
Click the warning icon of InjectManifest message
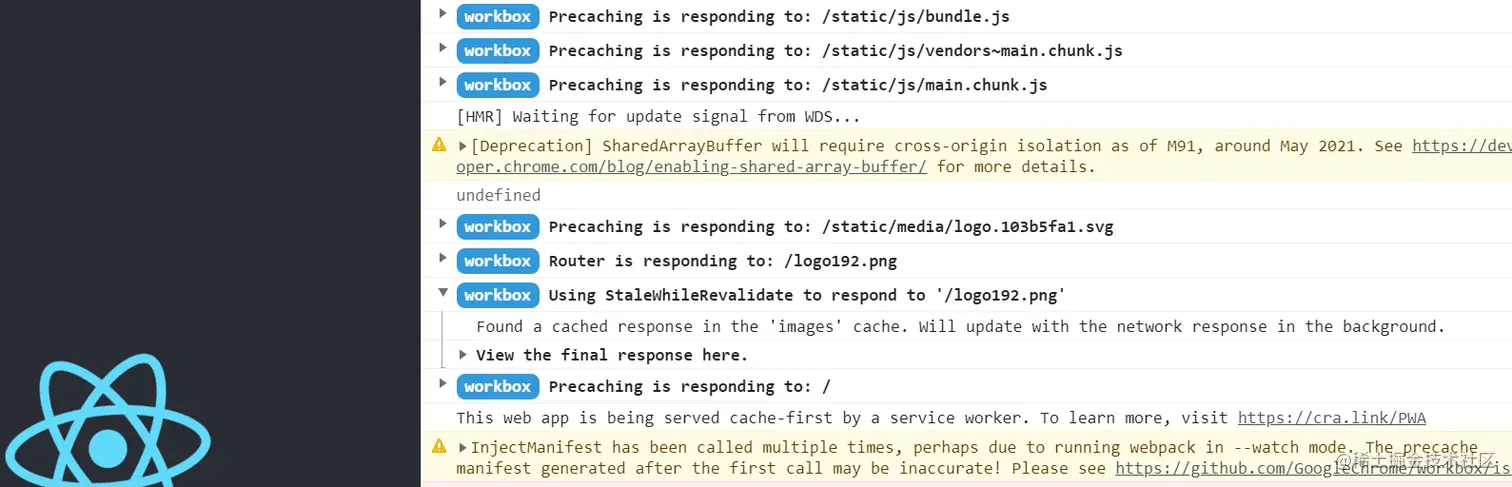pyautogui.click(x=438, y=446)
